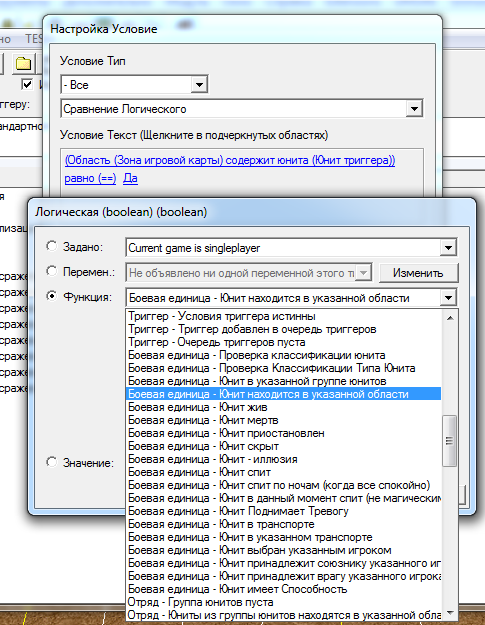Screen dimensions: 485x625
Task: Click the yellow folder icon in toolbar
Action: tap(23, 63)
